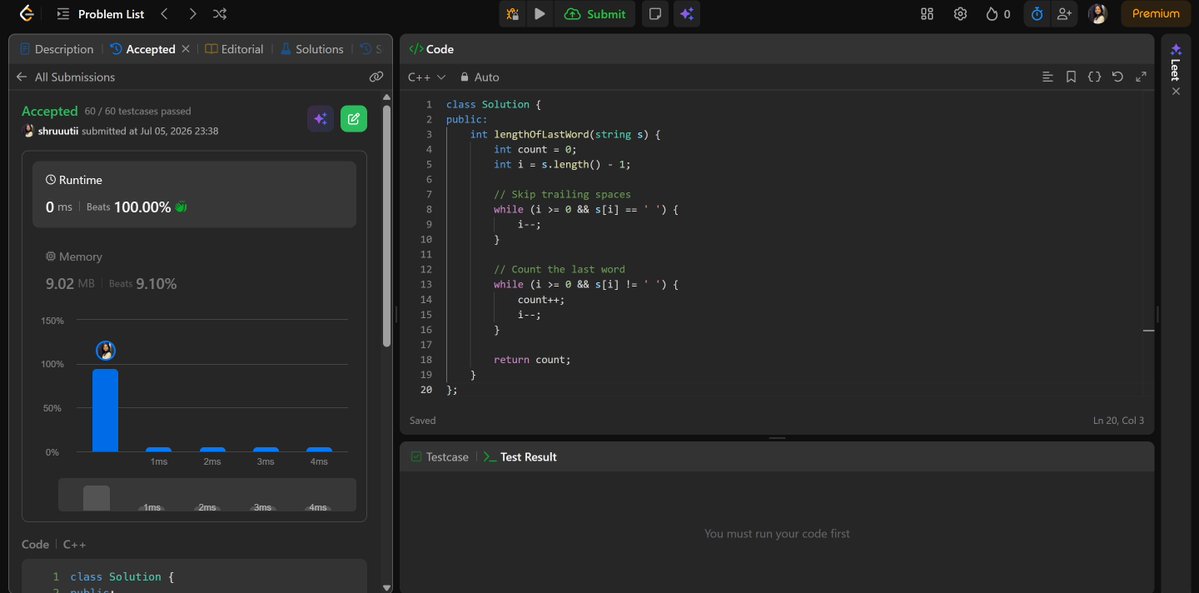Click the Saved status text
1199x593 pixels.
(x=422, y=420)
